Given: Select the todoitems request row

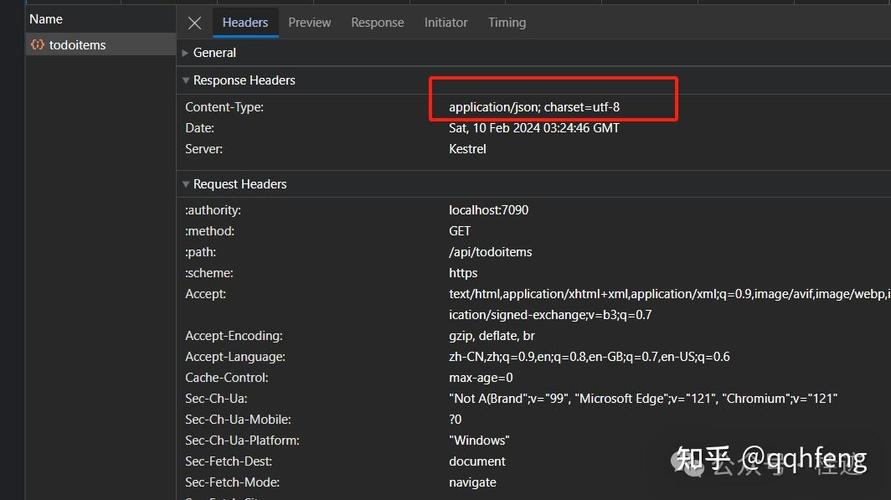Looking at the screenshot, I should click(101, 44).
